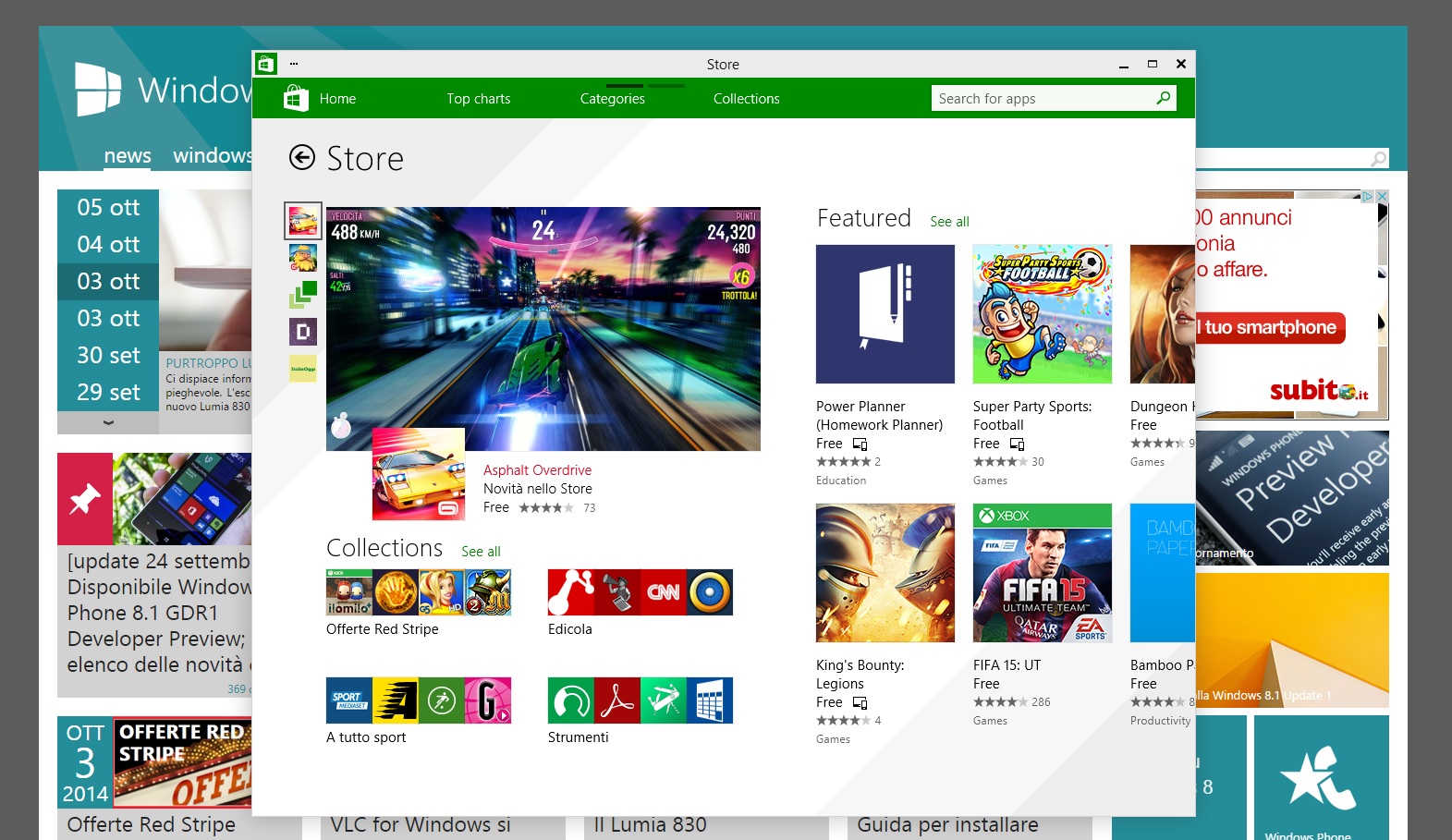
Task: Click the search magnifier icon in Store
Action: tap(1163, 98)
